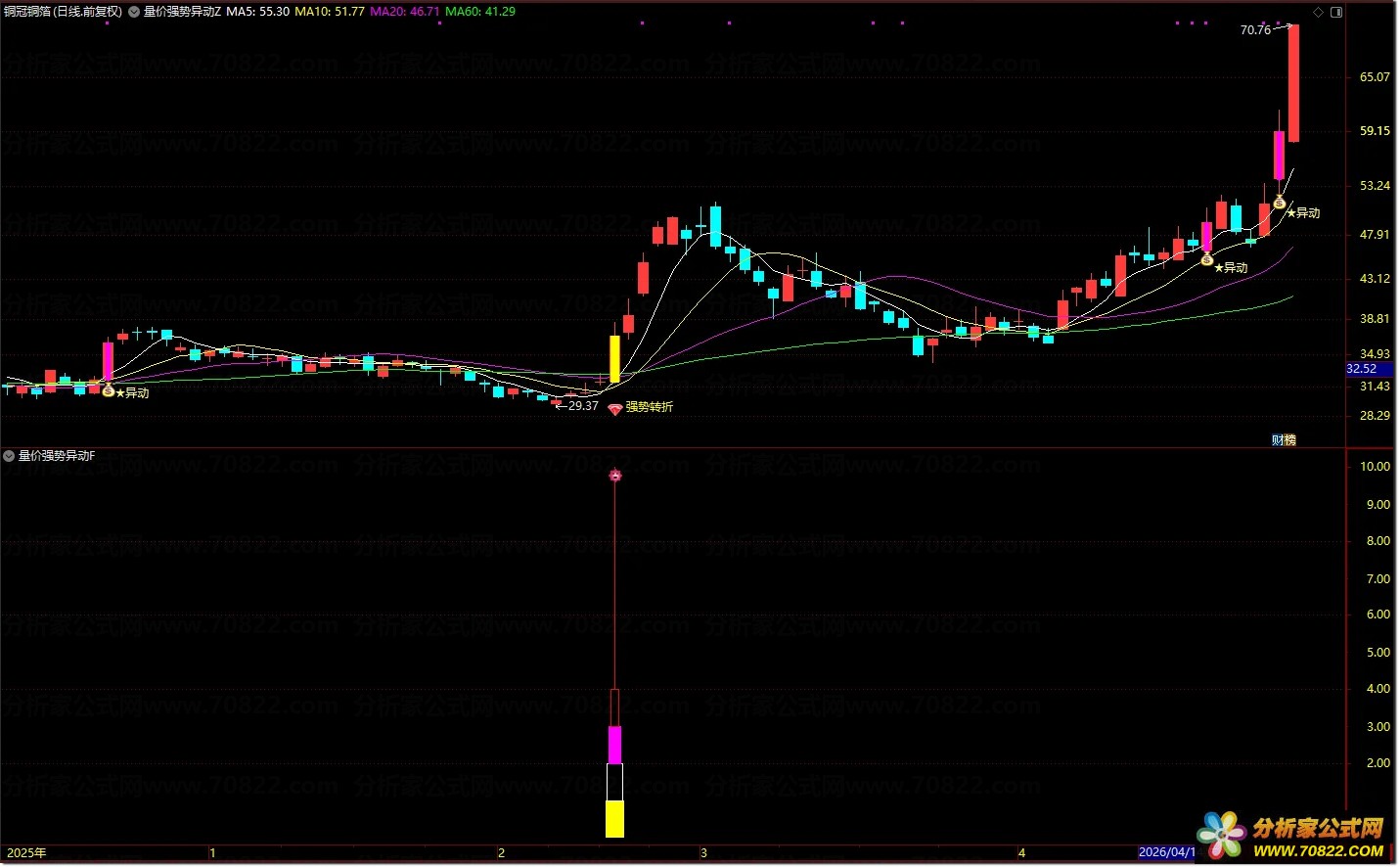Click the MA5: 55.30 value
The width and height of the screenshot is (1400, 867).
[x=258, y=12]
